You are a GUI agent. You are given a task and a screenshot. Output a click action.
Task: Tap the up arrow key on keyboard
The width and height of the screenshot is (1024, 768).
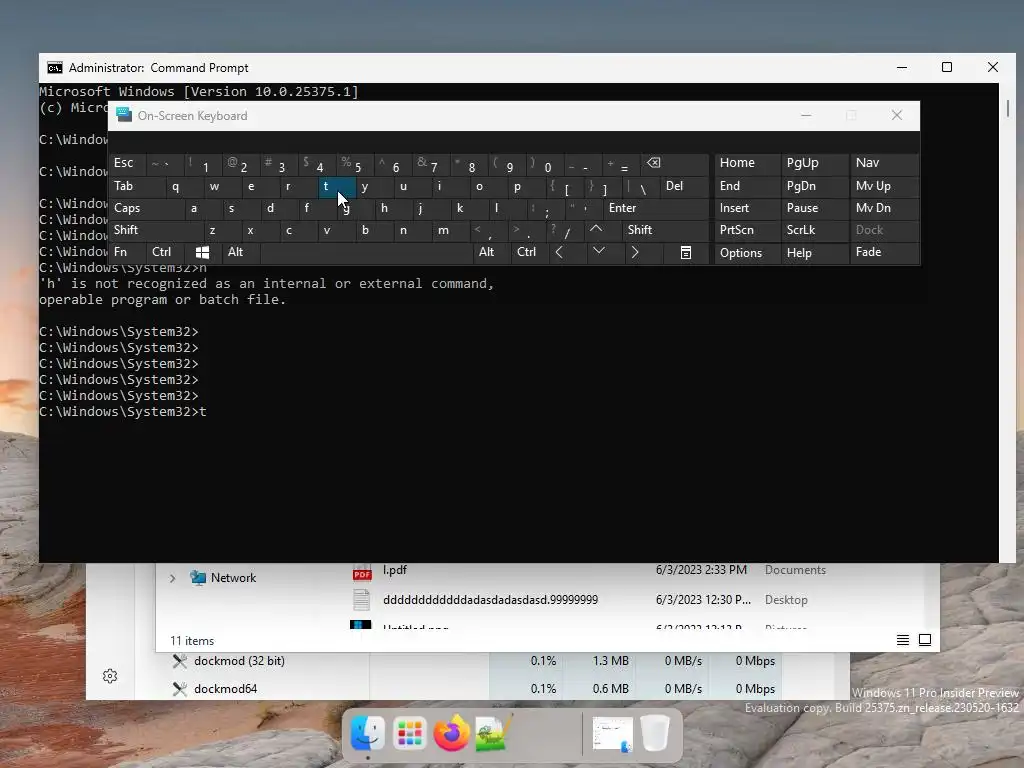coord(596,230)
